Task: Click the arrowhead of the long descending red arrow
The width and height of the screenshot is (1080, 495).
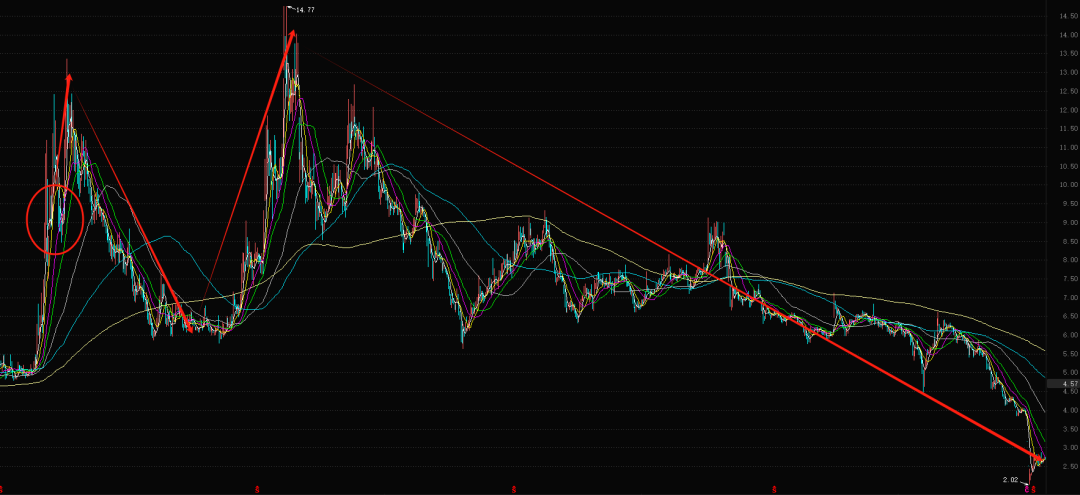Action: [x=1040, y=458]
